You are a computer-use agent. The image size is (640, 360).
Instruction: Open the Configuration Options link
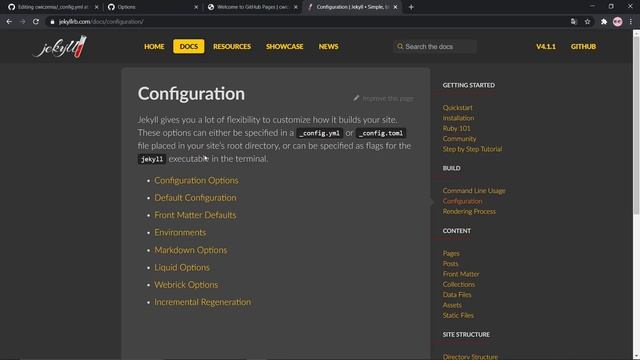196,180
